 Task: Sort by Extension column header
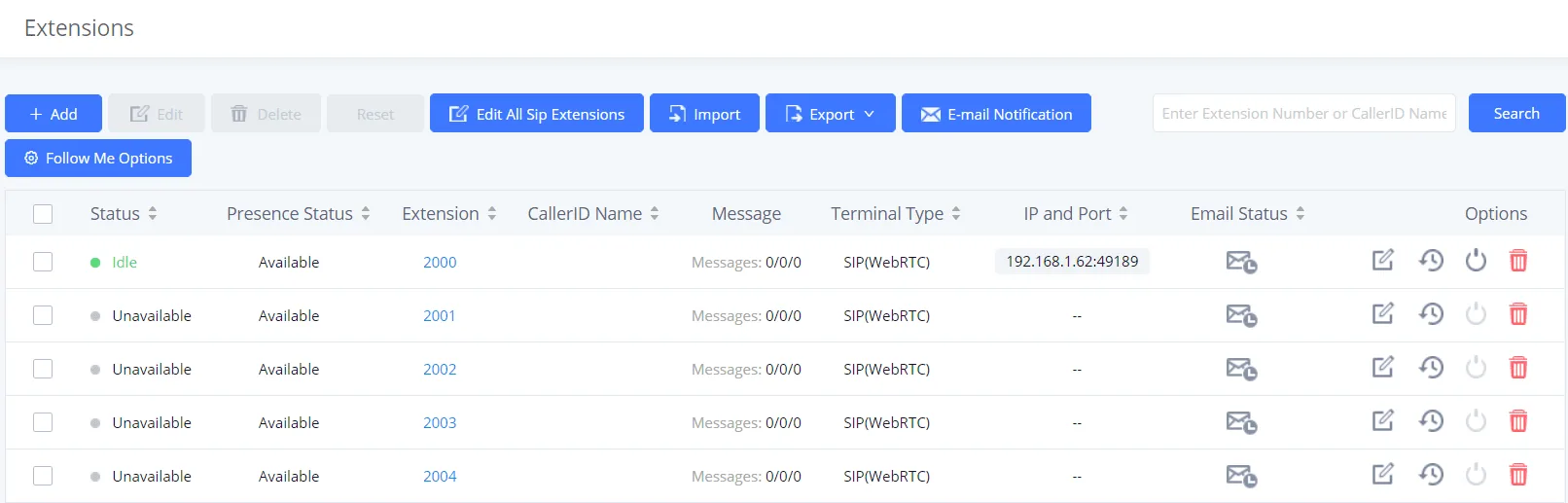(x=448, y=214)
